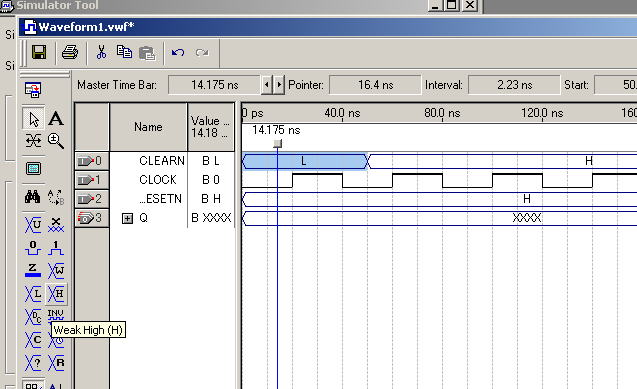The height and width of the screenshot is (389, 637).
Task: Select the Zoom magnifier tool
Action: pyautogui.click(x=56, y=141)
